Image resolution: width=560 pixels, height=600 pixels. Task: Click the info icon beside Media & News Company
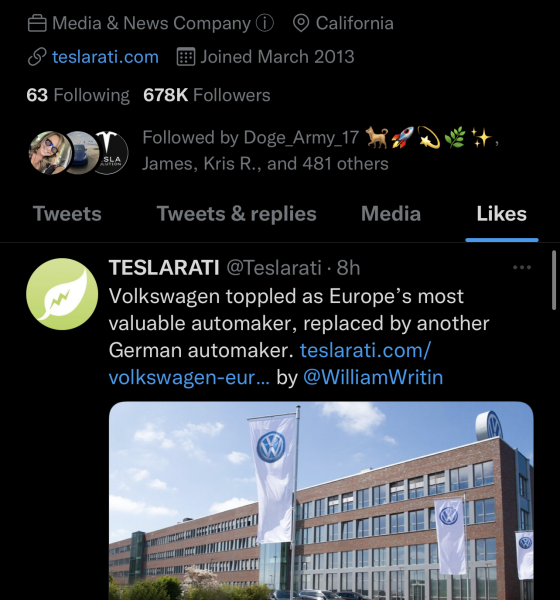(264, 23)
